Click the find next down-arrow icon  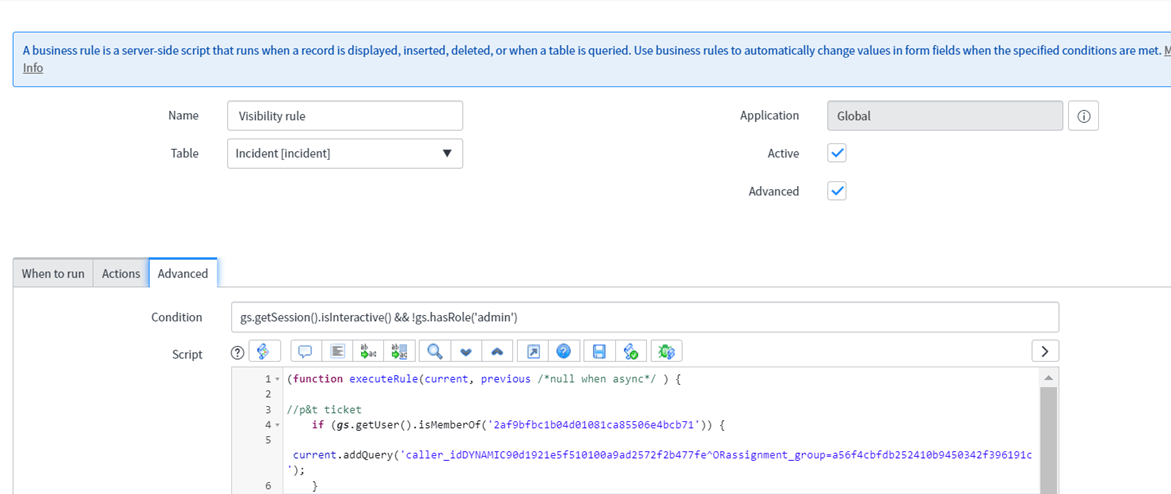pyautogui.click(x=467, y=351)
